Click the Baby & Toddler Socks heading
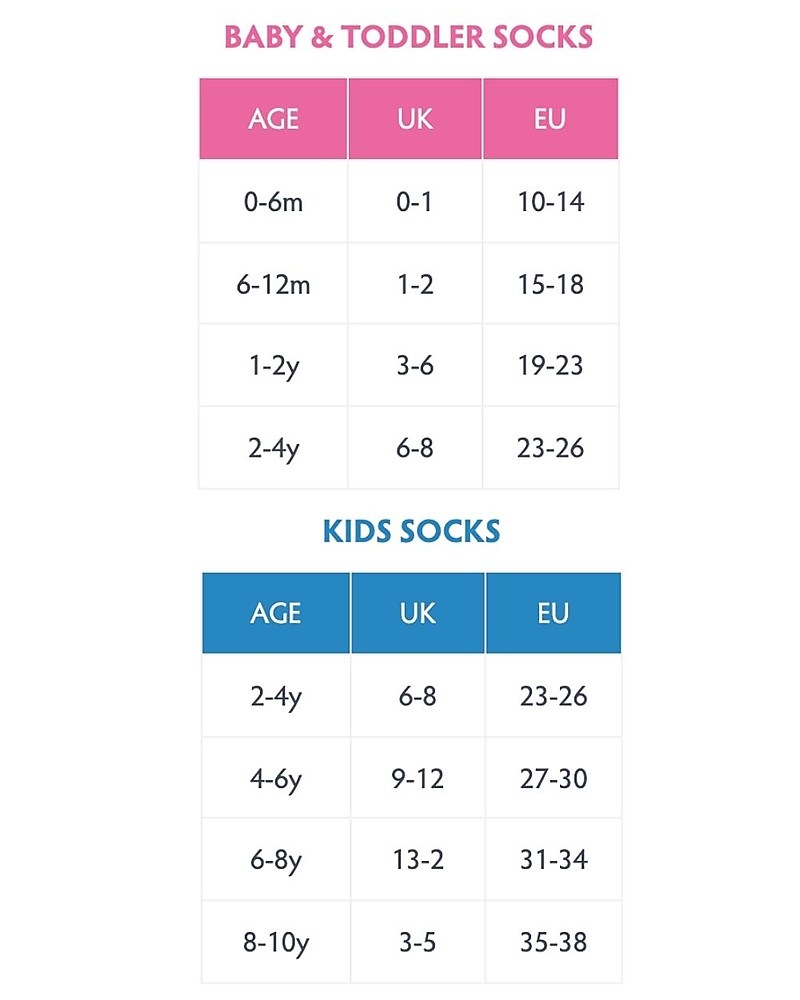This screenshot has width=800, height=1000. [408, 37]
